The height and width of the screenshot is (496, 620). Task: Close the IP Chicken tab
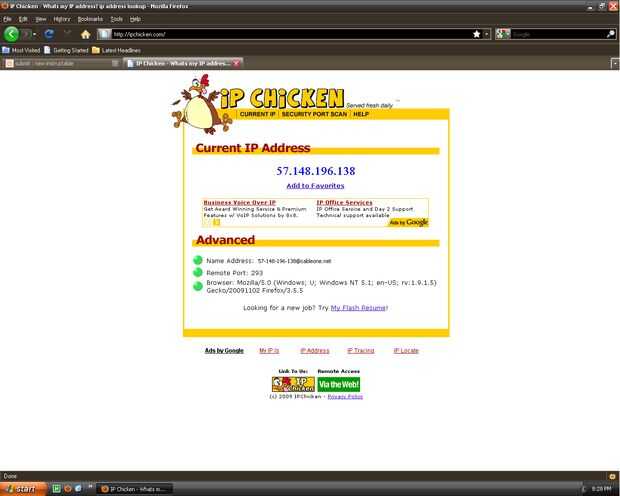click(236, 63)
